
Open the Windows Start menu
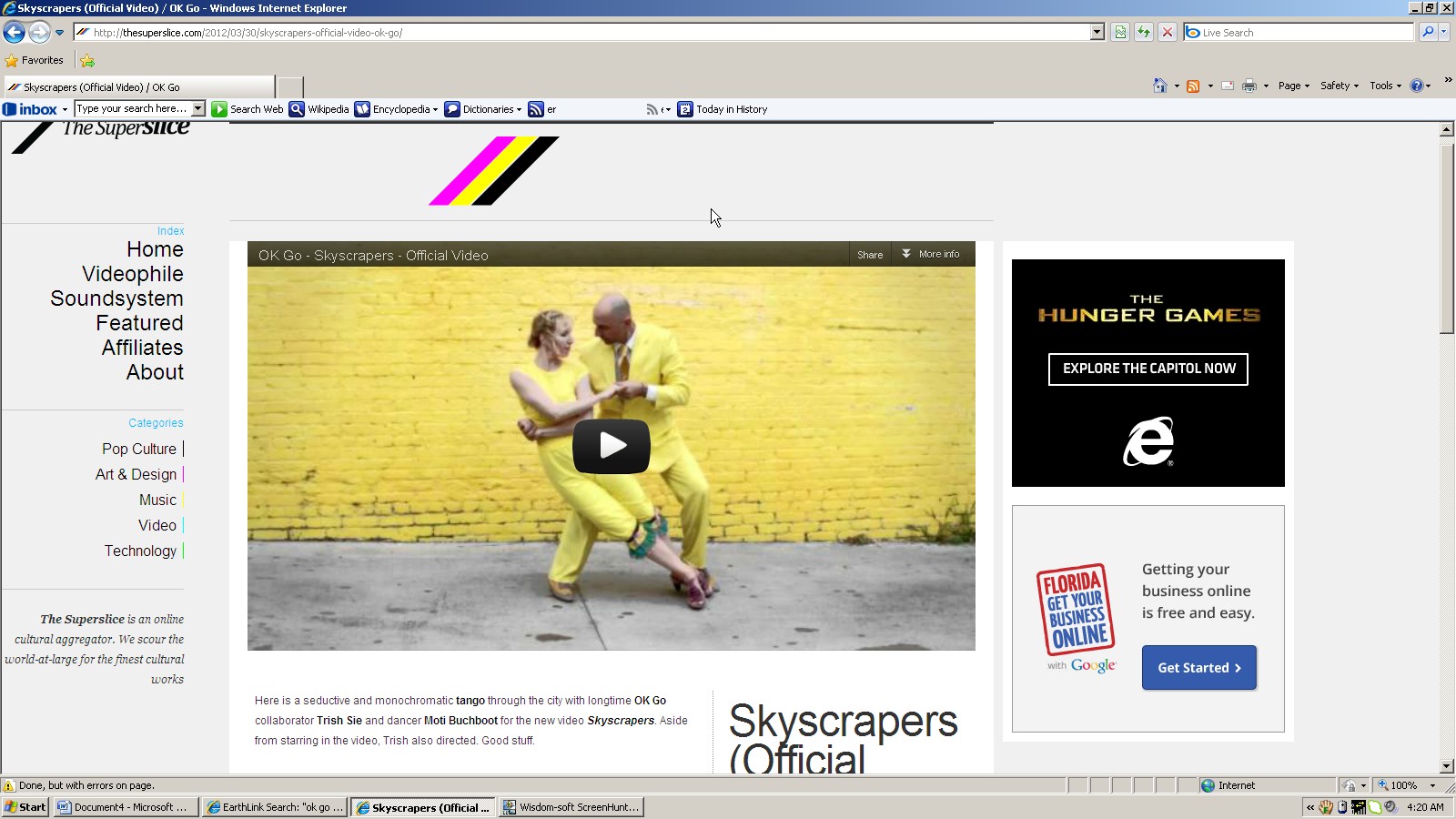[x=25, y=807]
